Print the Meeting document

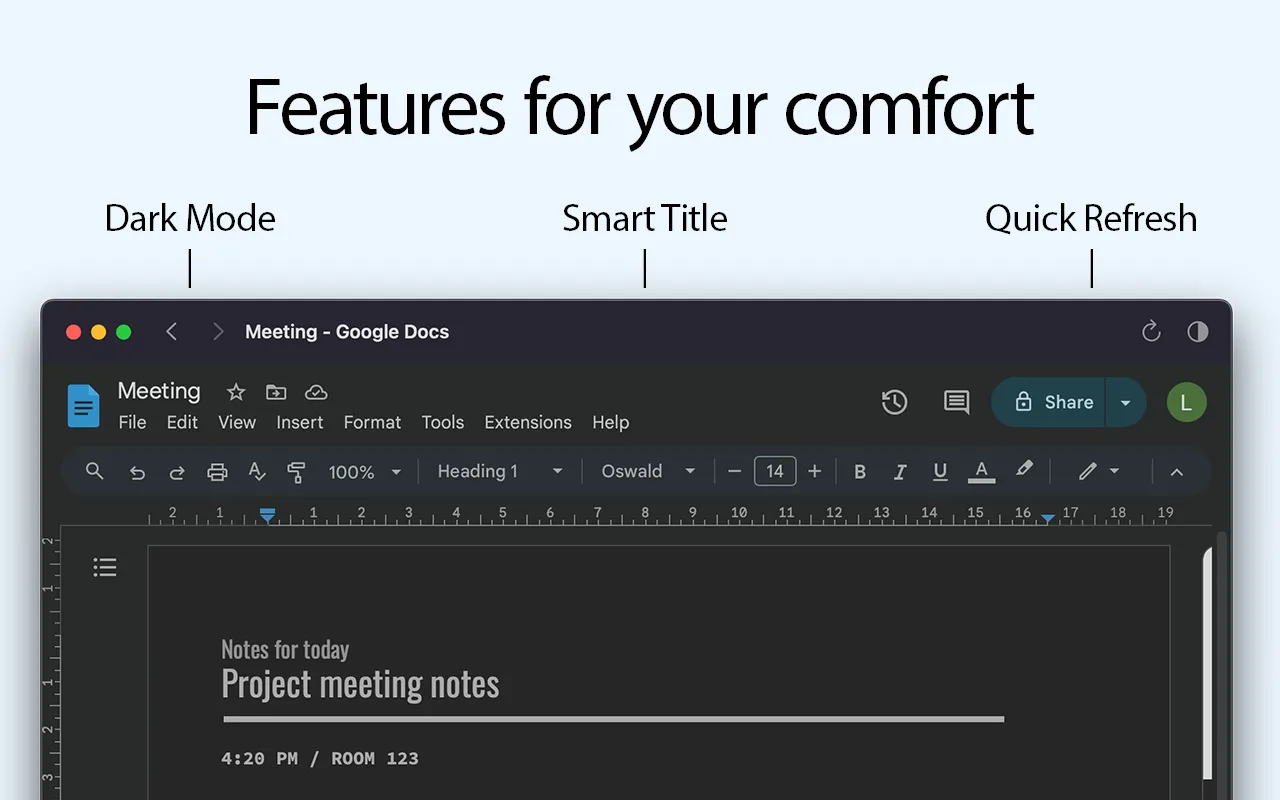tap(217, 471)
